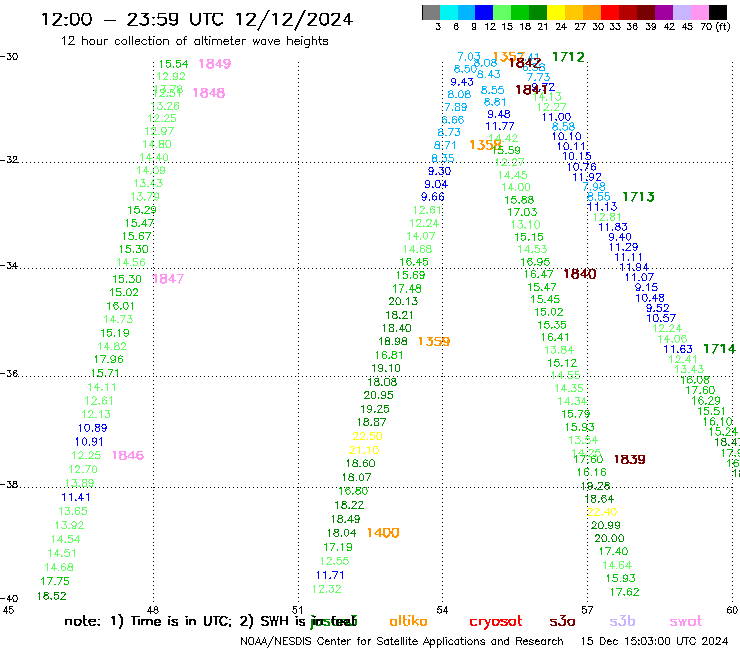Click the pink time label '1847'
Screen dimensions: 740x650
click(x=168, y=279)
